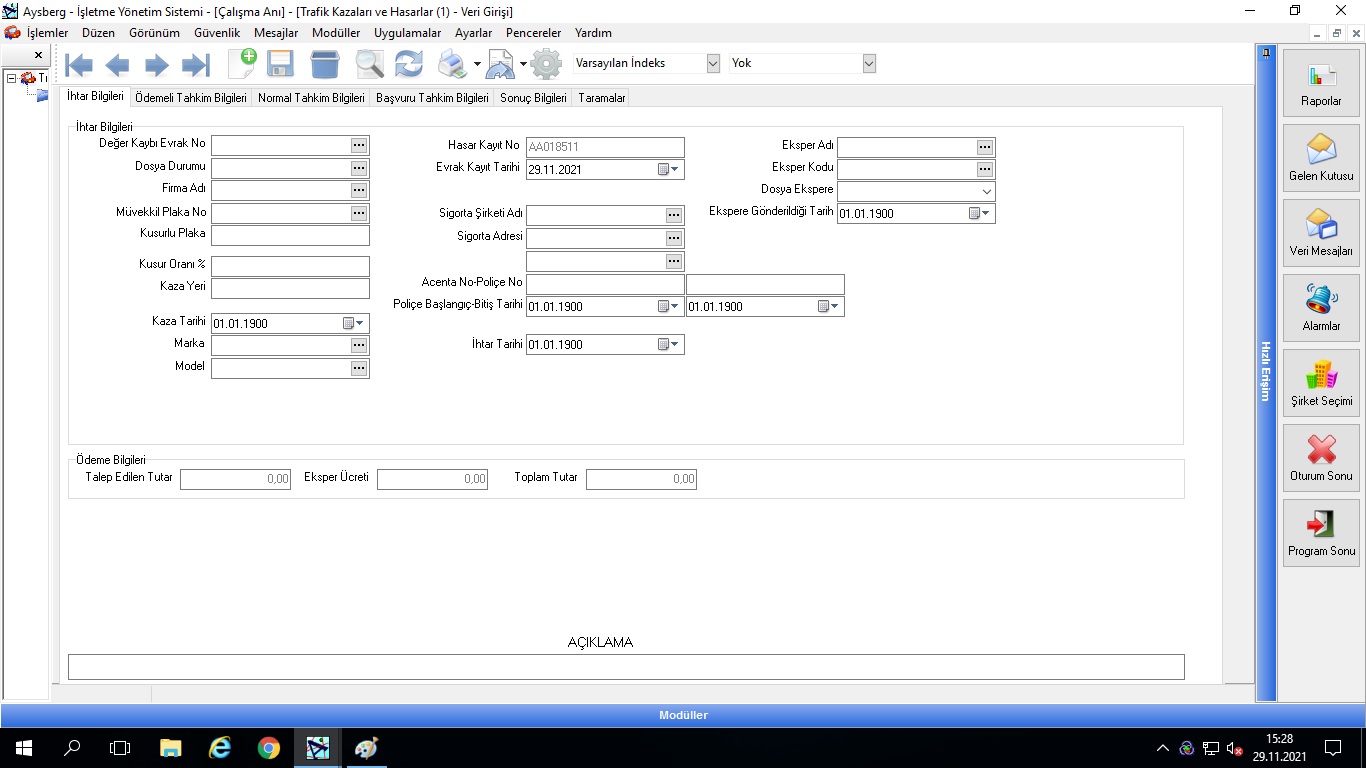This screenshot has height=768, width=1366.
Task: Click the delete trash bin icon
Action: (325, 65)
